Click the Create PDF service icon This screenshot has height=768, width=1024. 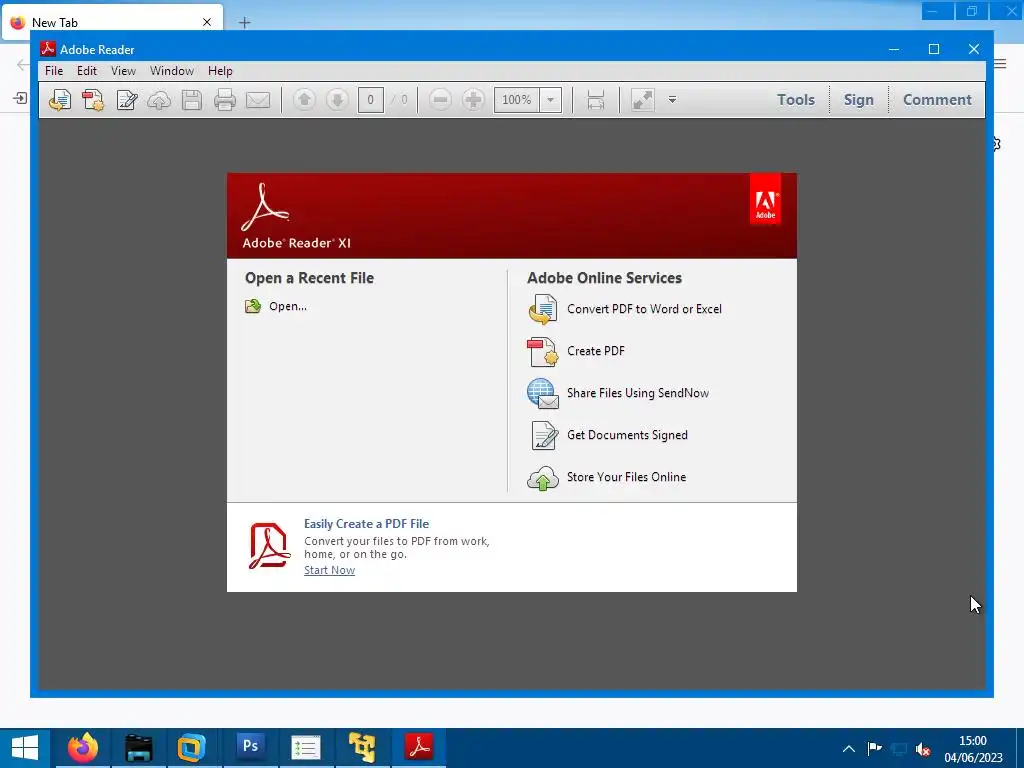point(543,351)
